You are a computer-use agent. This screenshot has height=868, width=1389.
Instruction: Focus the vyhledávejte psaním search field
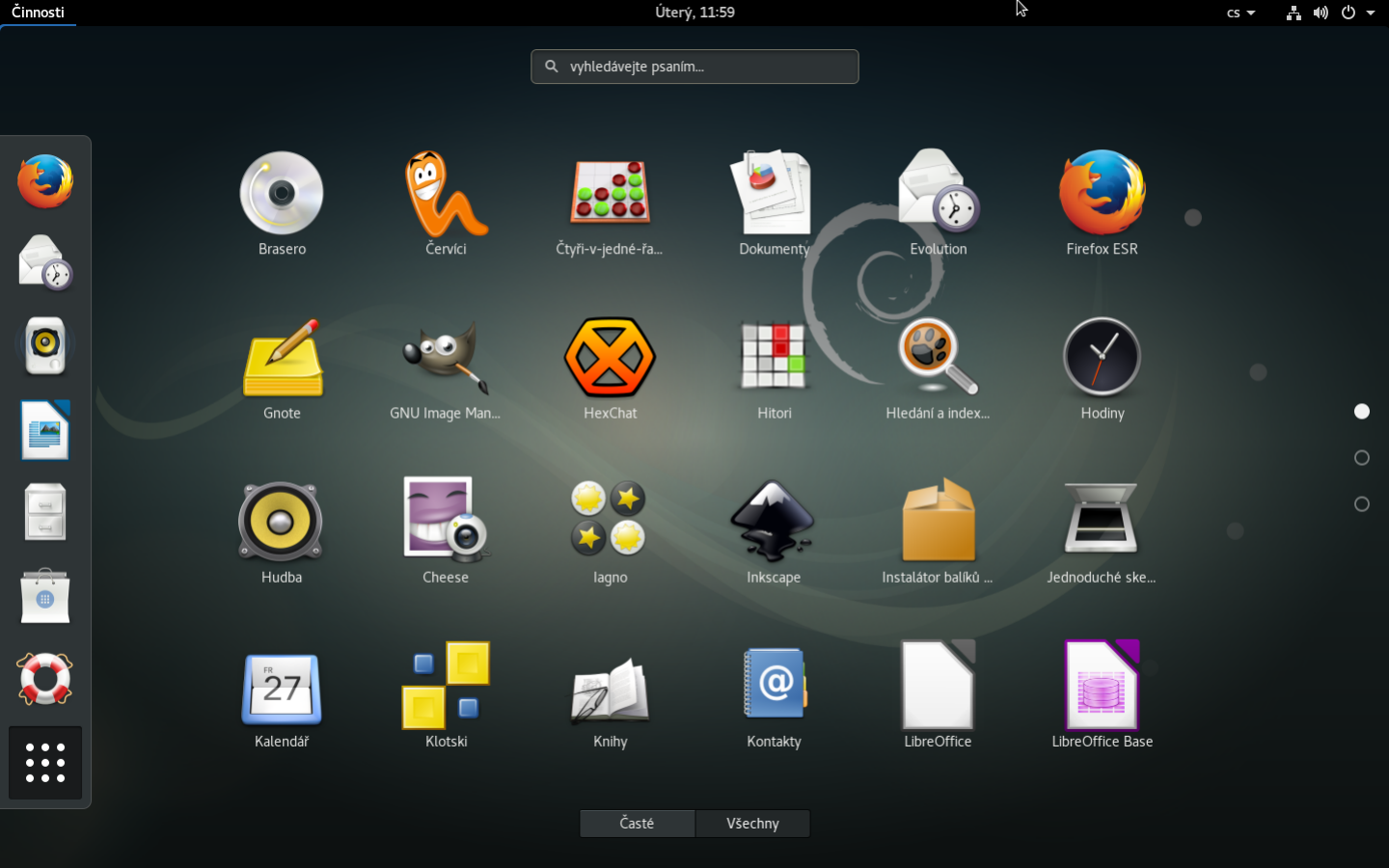[694, 67]
